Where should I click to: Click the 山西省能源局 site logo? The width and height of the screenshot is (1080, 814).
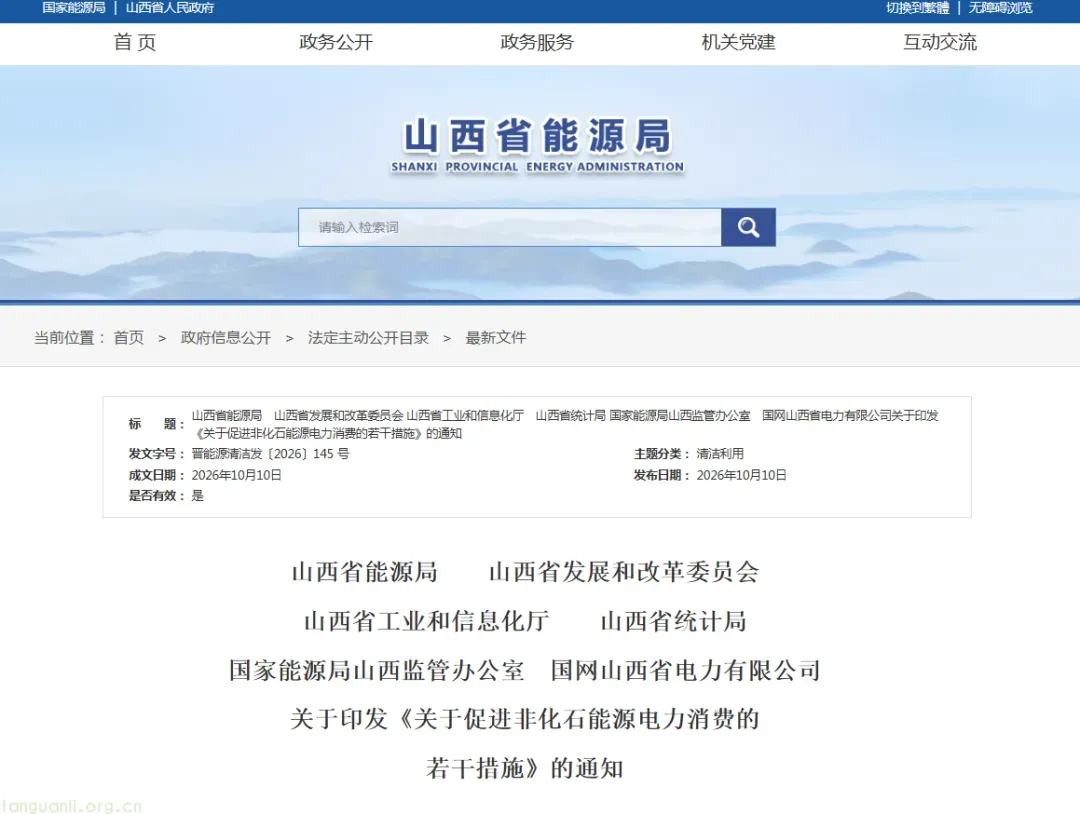pyautogui.click(x=537, y=145)
